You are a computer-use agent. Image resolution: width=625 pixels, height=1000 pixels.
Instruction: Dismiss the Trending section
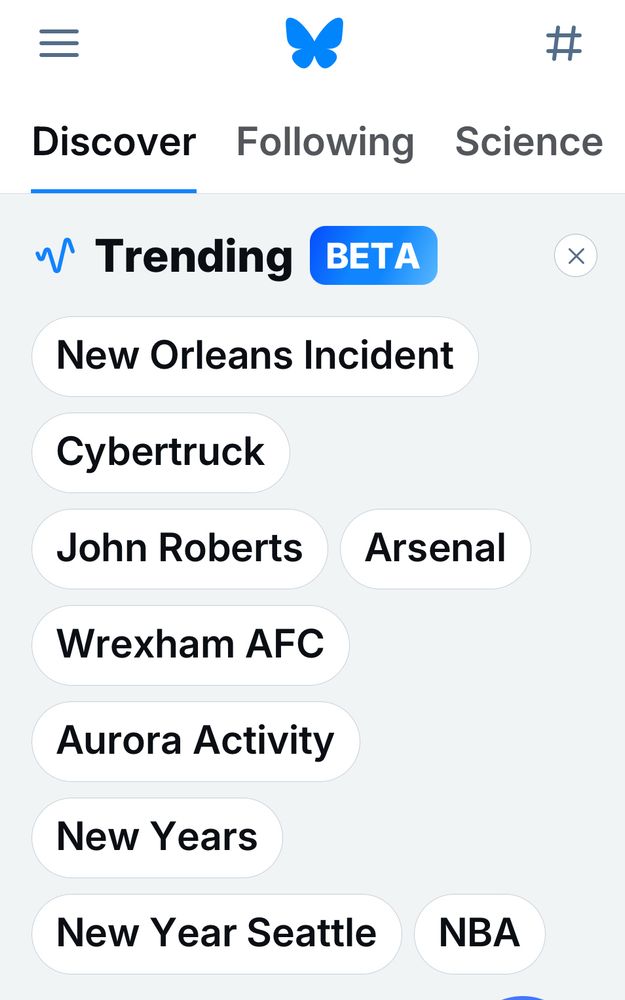coord(575,257)
